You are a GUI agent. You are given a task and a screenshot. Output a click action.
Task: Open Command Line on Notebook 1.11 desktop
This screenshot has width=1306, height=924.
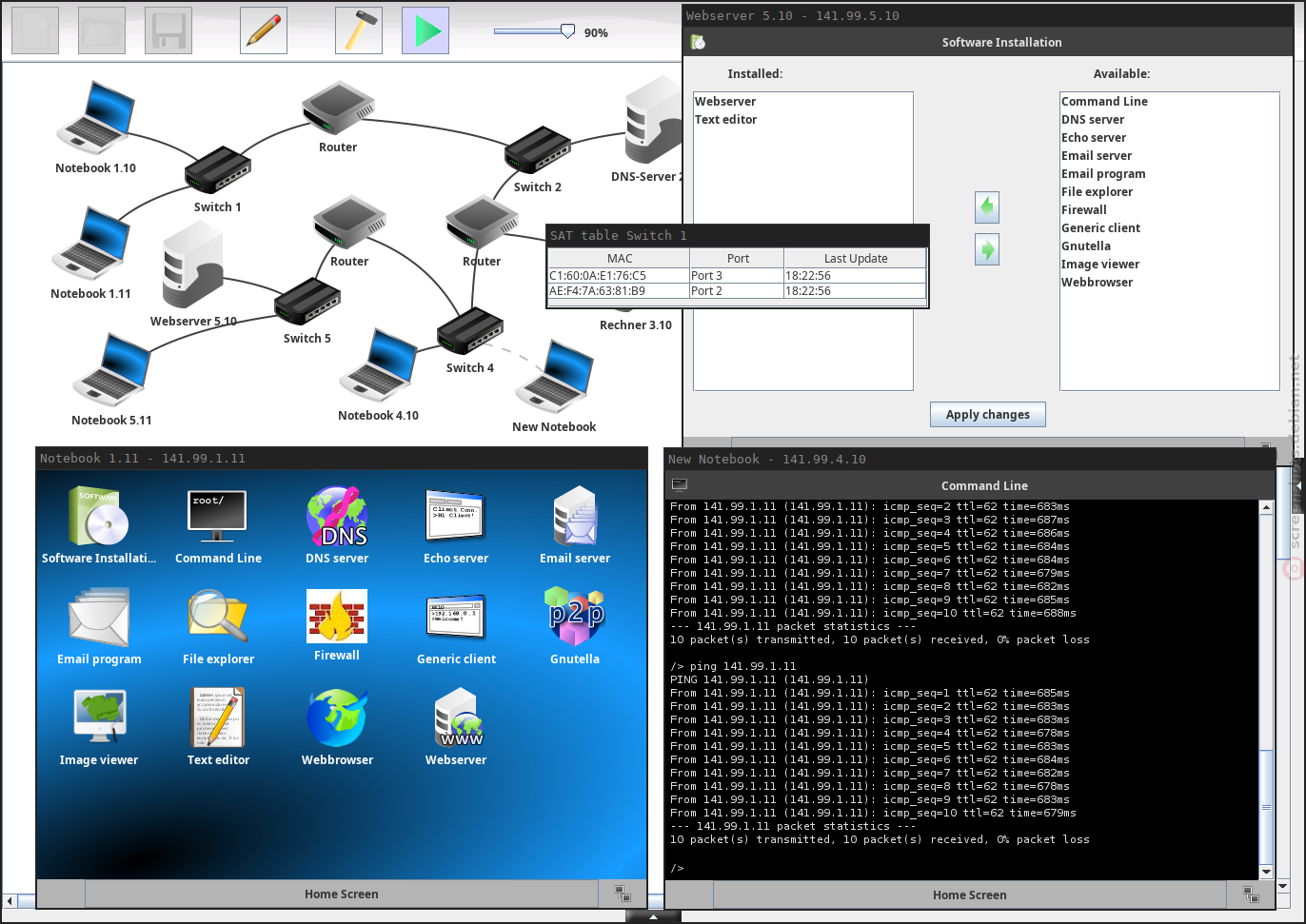(x=218, y=525)
